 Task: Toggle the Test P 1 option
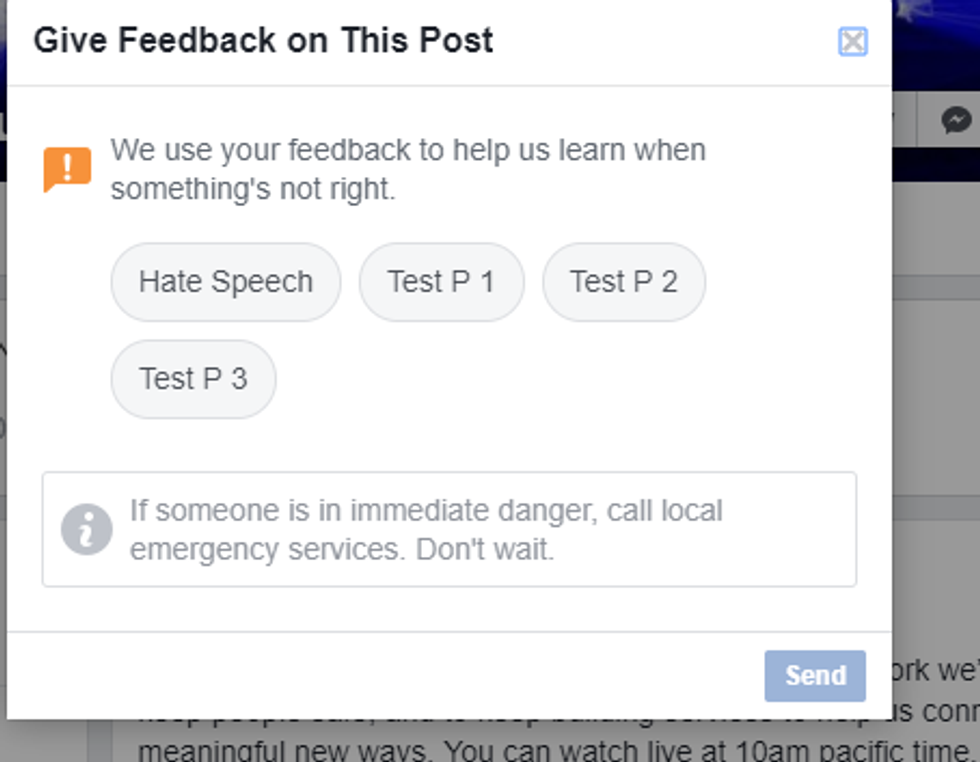click(x=441, y=282)
